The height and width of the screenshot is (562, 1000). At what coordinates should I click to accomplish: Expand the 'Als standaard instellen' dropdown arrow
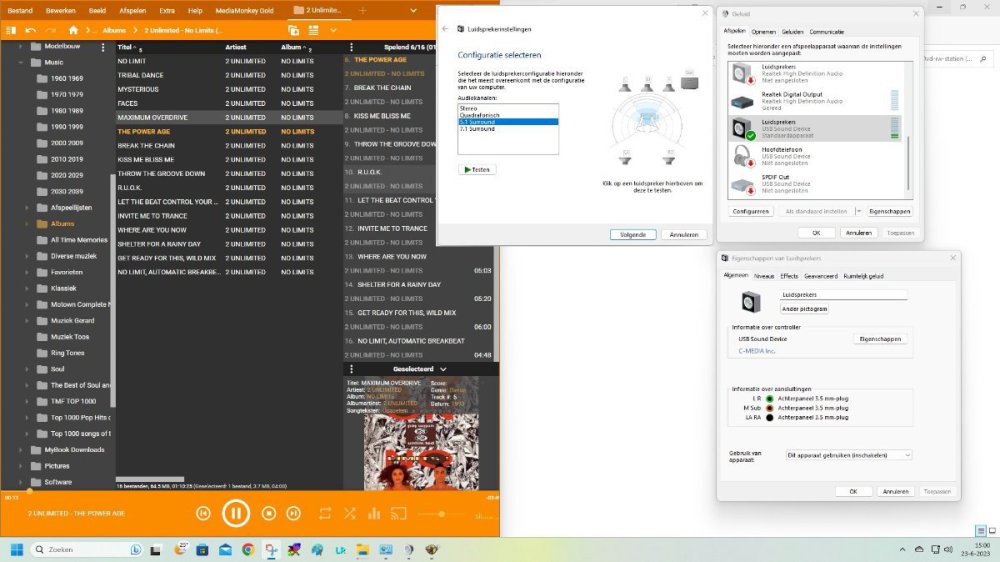click(x=856, y=212)
